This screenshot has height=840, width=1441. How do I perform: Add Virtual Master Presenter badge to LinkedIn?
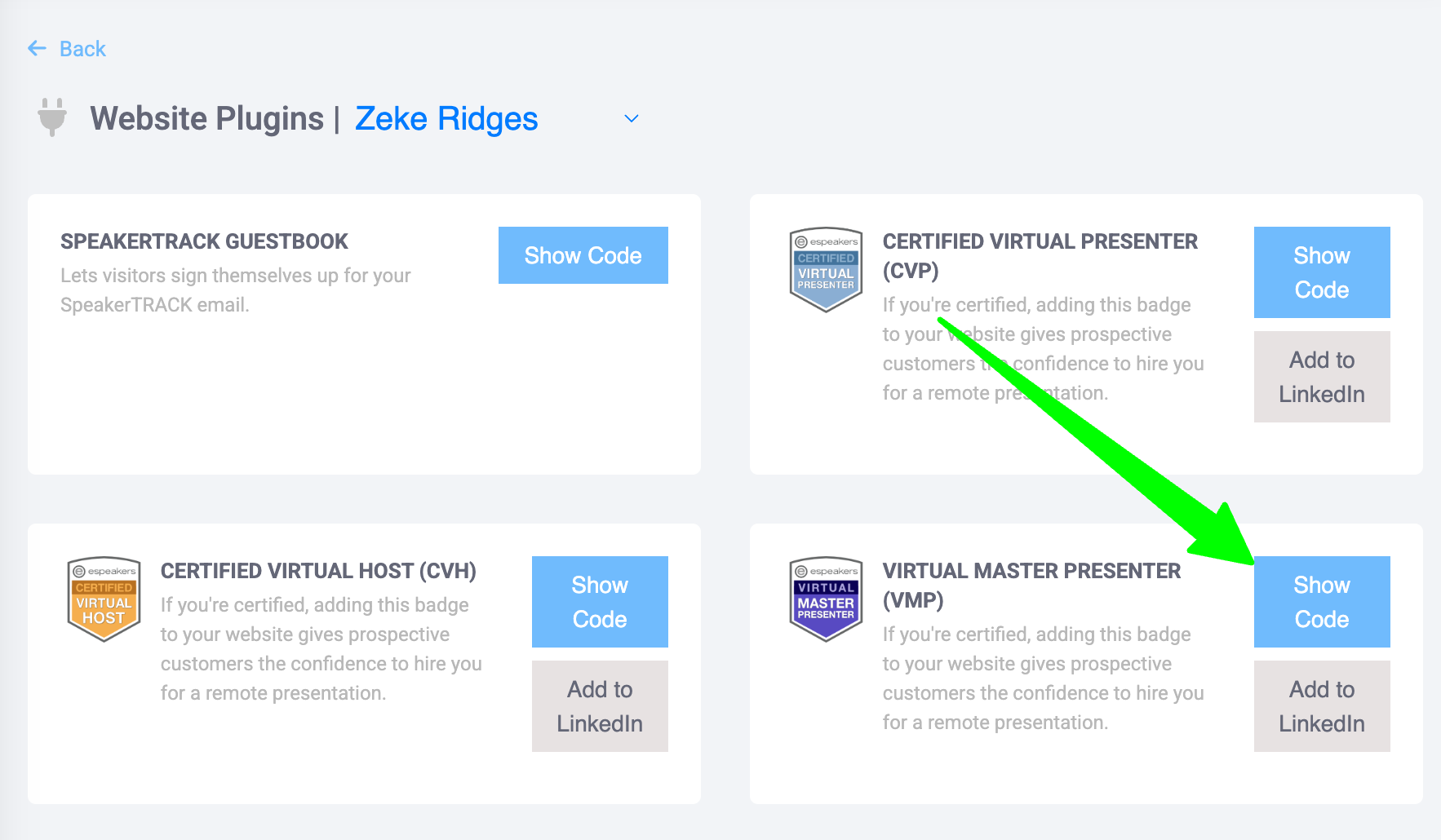tap(1321, 706)
